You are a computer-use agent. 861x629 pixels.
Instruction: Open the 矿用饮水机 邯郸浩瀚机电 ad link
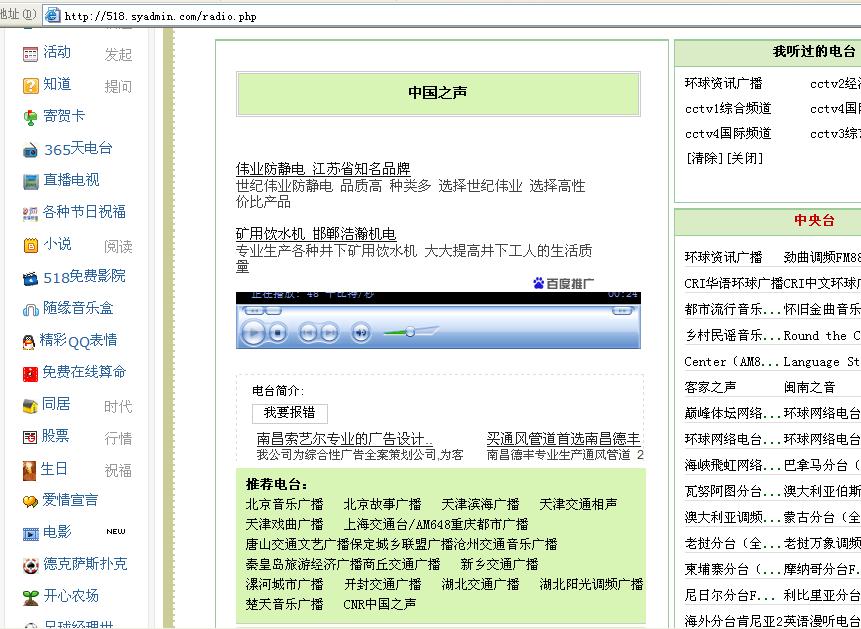316,233
